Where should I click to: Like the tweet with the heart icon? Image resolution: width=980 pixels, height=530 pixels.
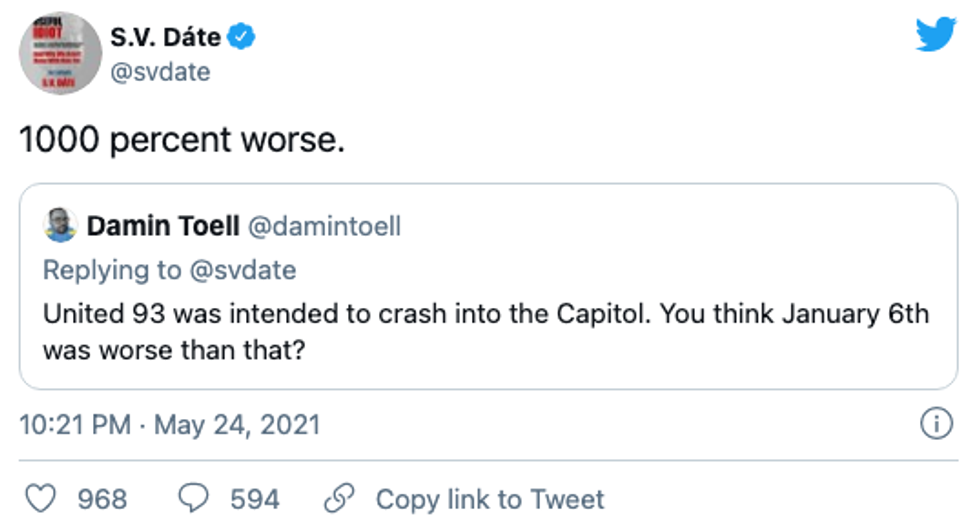click(39, 498)
